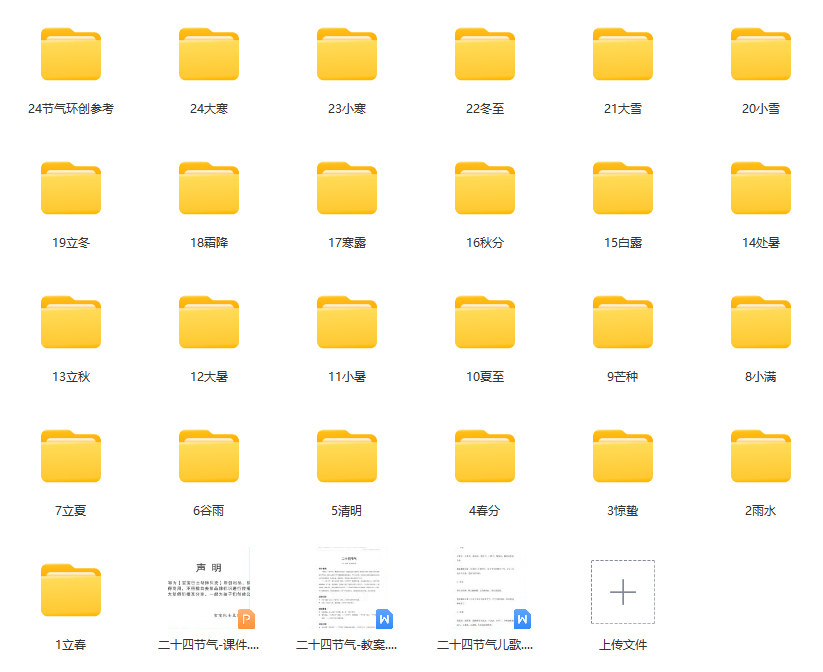The width and height of the screenshot is (823, 672).
Task: Click the 7立夏 folder
Action: coord(71,457)
